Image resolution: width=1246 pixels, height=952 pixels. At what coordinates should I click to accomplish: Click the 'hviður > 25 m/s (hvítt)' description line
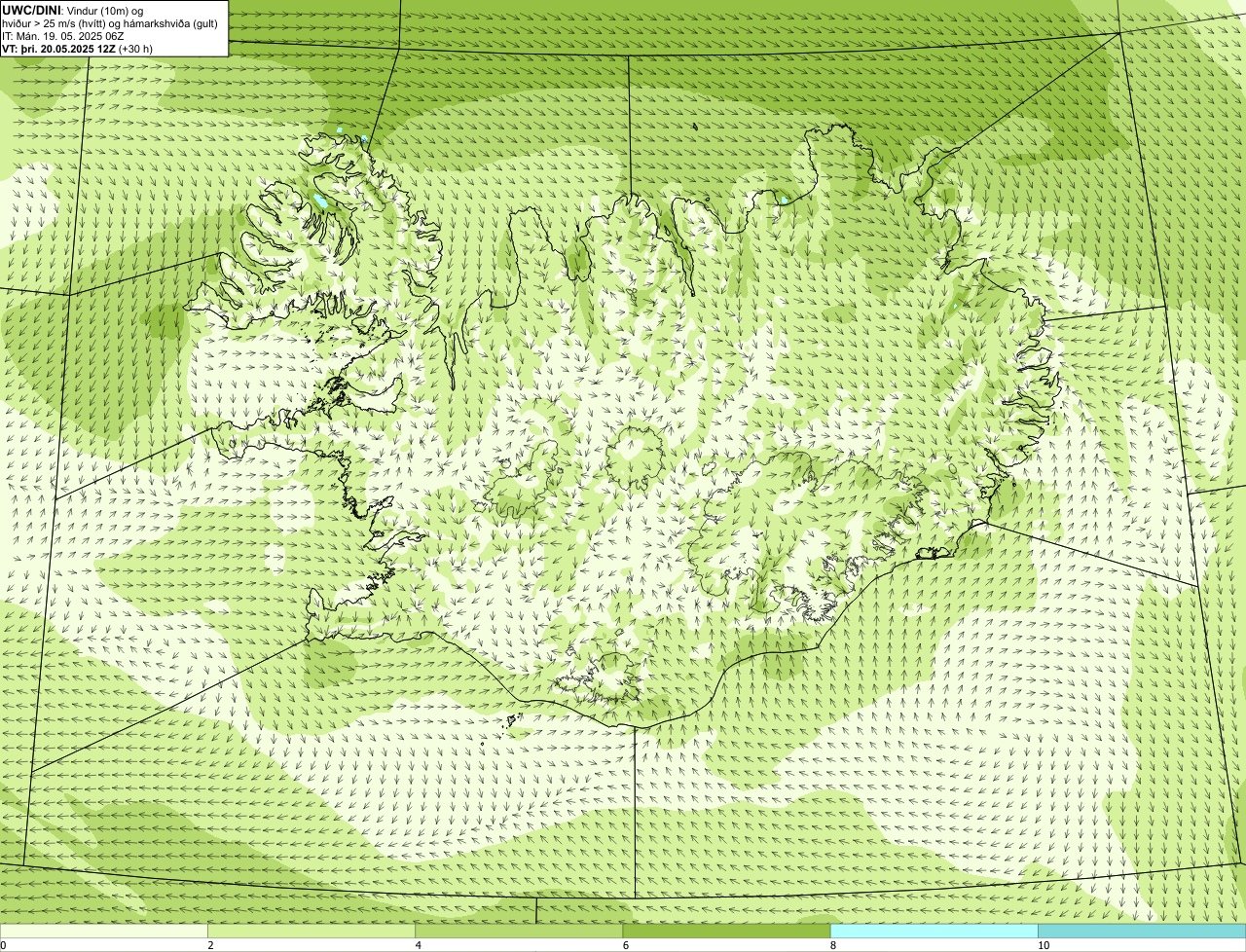(x=110, y=22)
